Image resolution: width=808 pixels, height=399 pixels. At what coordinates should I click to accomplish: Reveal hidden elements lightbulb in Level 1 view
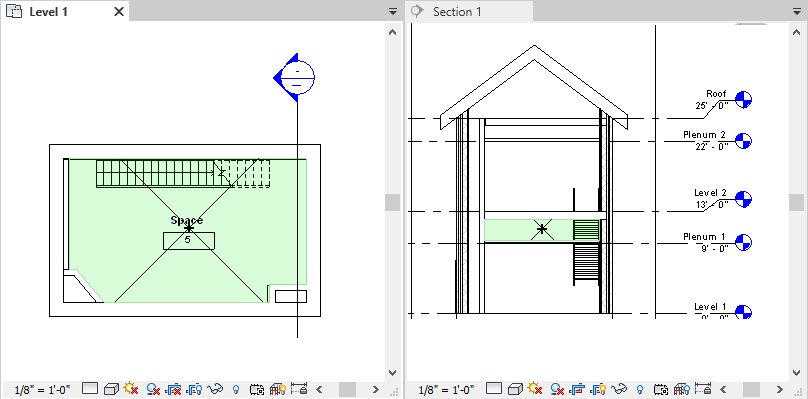pos(237,389)
